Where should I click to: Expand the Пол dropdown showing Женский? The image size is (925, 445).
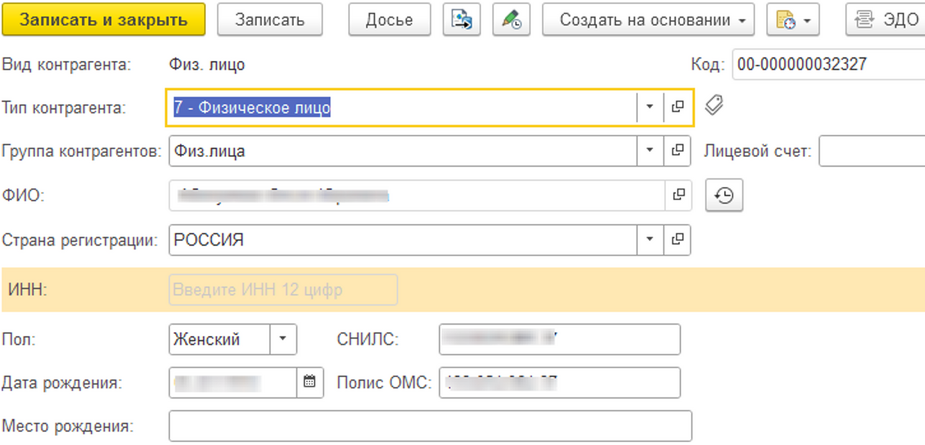tap(282, 339)
